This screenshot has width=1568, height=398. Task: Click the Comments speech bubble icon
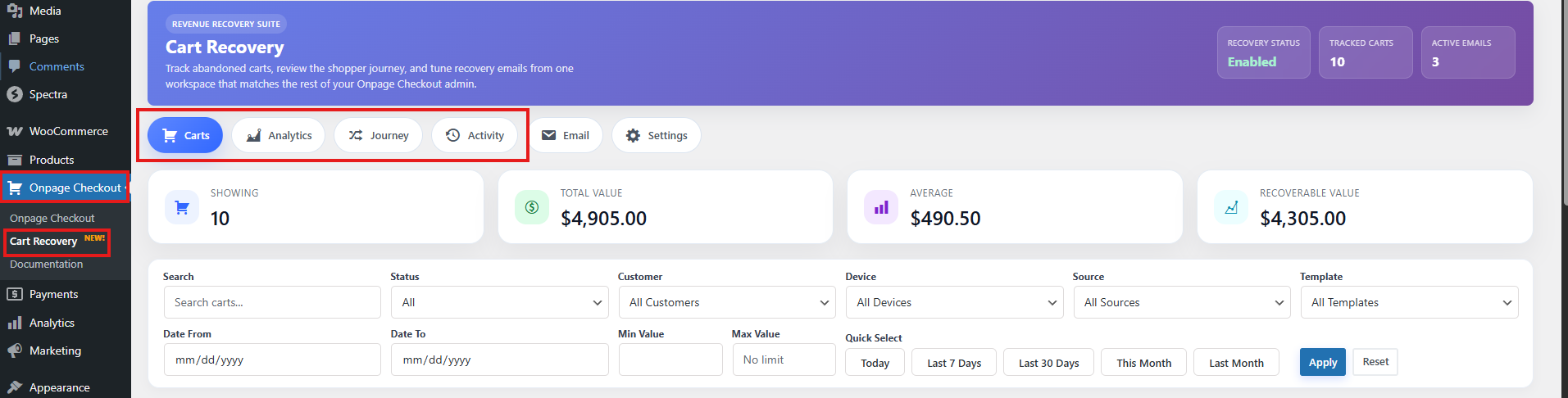[x=14, y=66]
